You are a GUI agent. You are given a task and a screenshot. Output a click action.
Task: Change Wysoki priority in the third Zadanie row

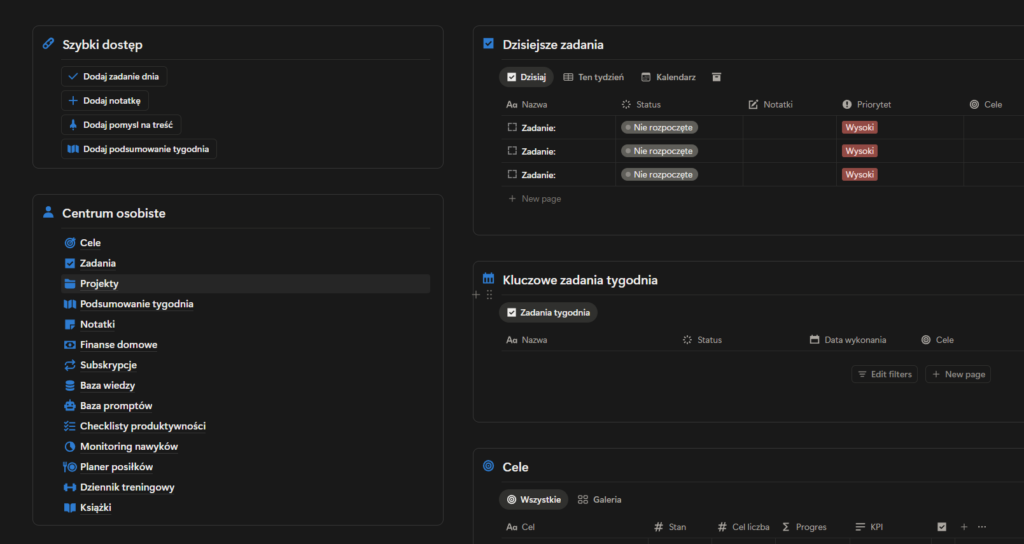pyautogui.click(x=859, y=174)
